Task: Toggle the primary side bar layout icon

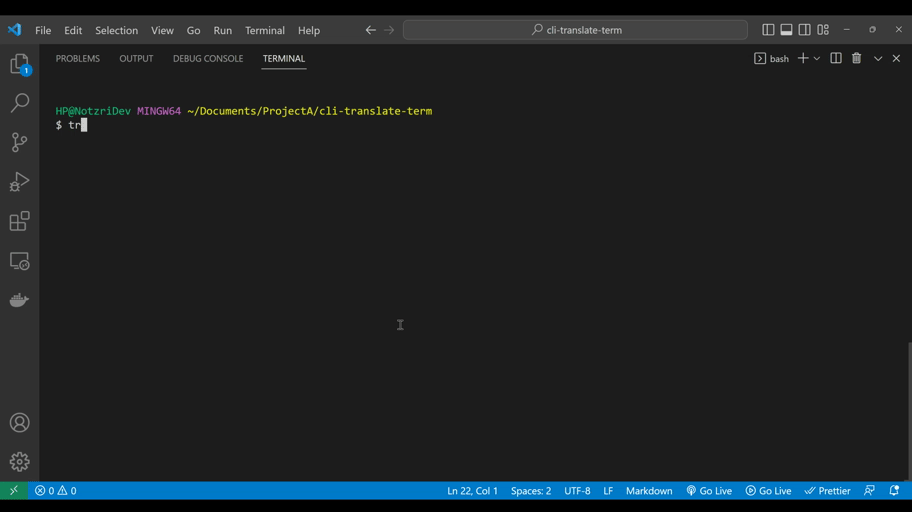Action: pos(768,30)
